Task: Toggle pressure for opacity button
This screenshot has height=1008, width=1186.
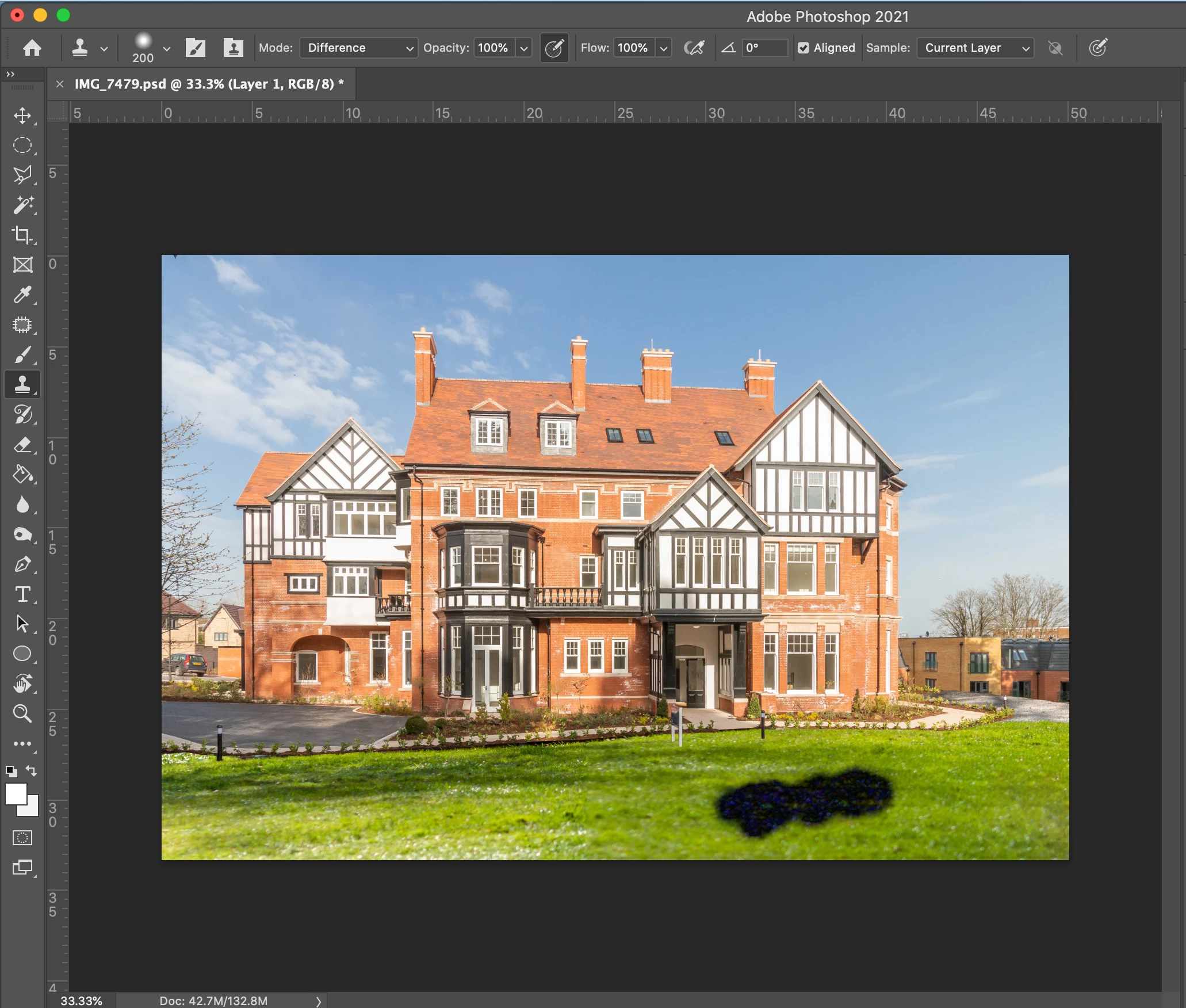Action: 554,48
